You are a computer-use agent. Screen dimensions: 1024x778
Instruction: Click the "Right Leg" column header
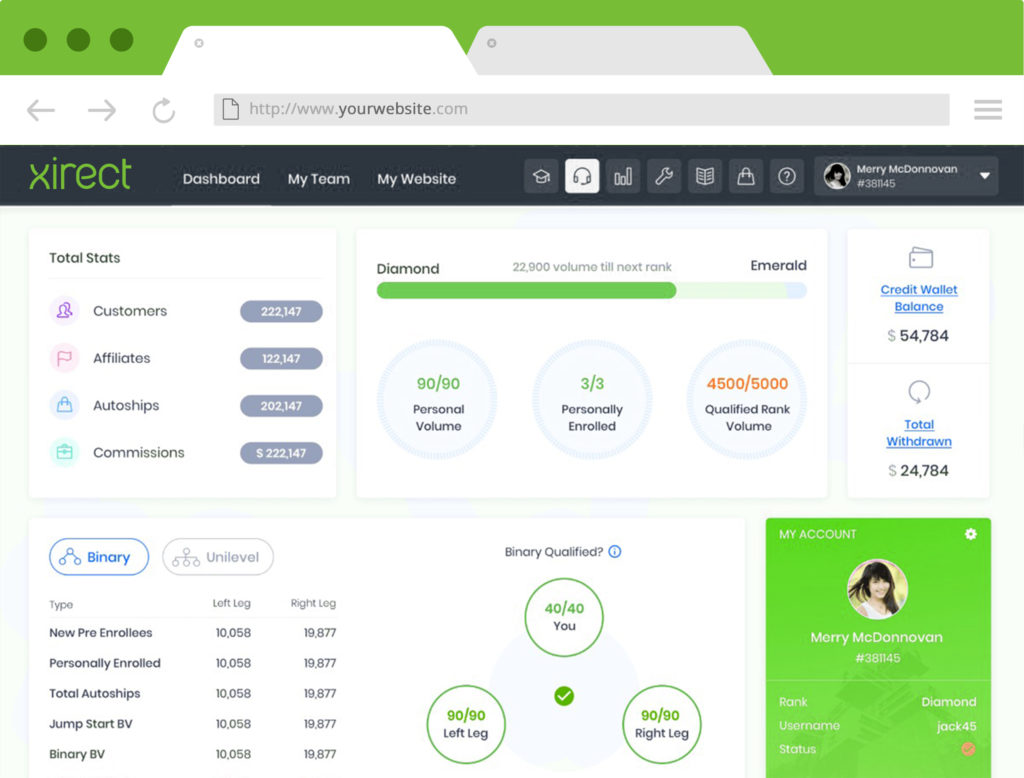pyautogui.click(x=313, y=603)
